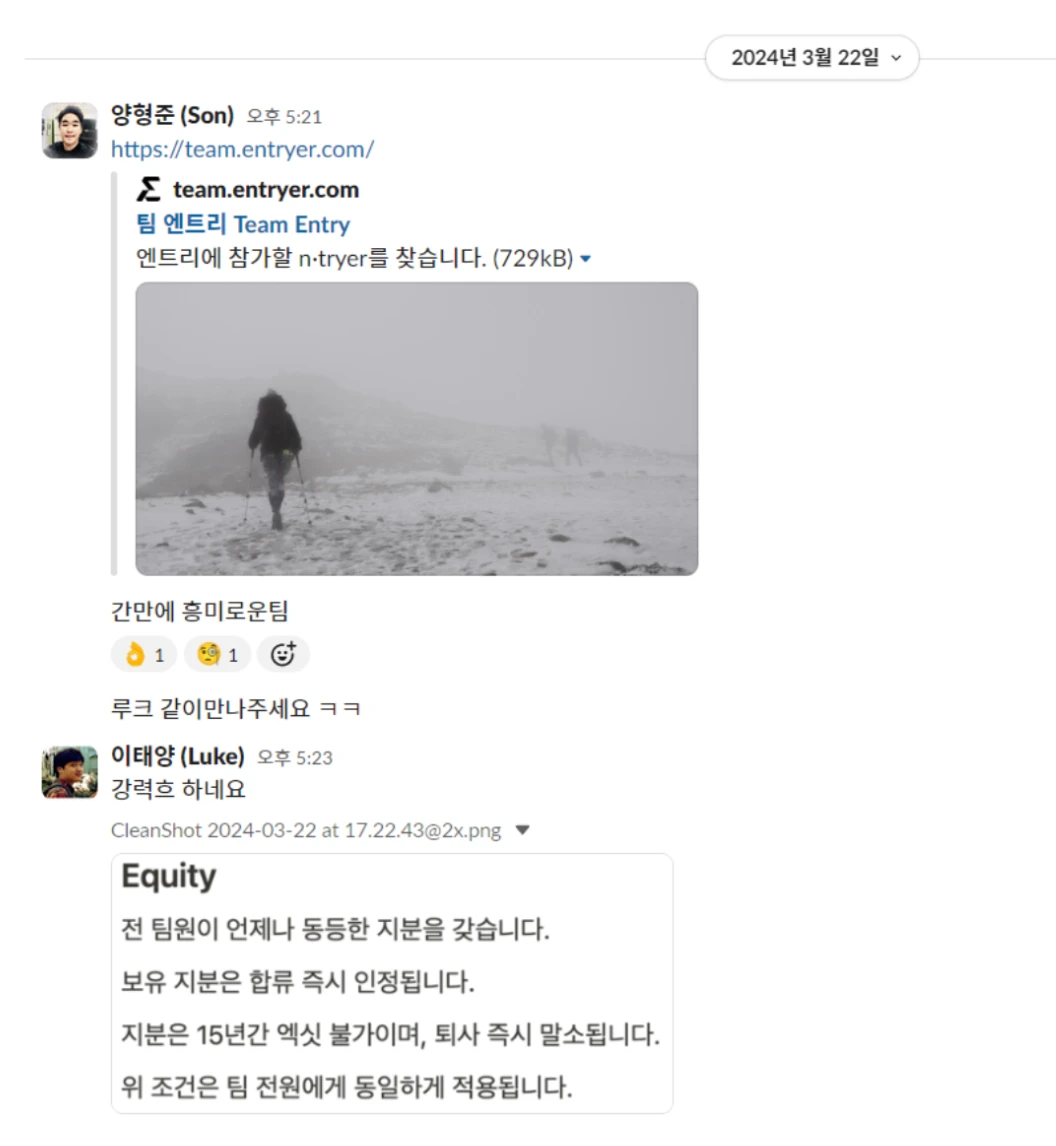The height and width of the screenshot is (1146, 1056).
Task: Toggle the OK hand emoji reaction
Action: pyautogui.click(x=144, y=654)
